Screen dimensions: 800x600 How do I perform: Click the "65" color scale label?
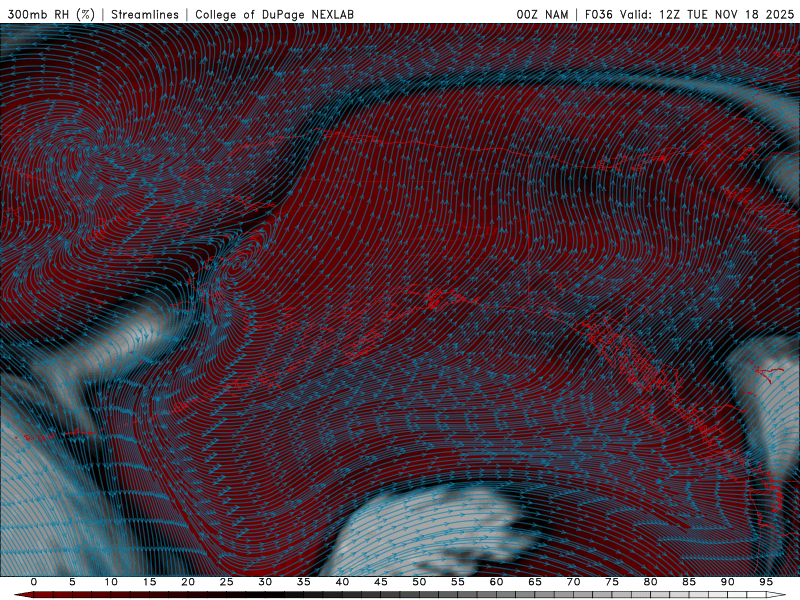pos(535,582)
